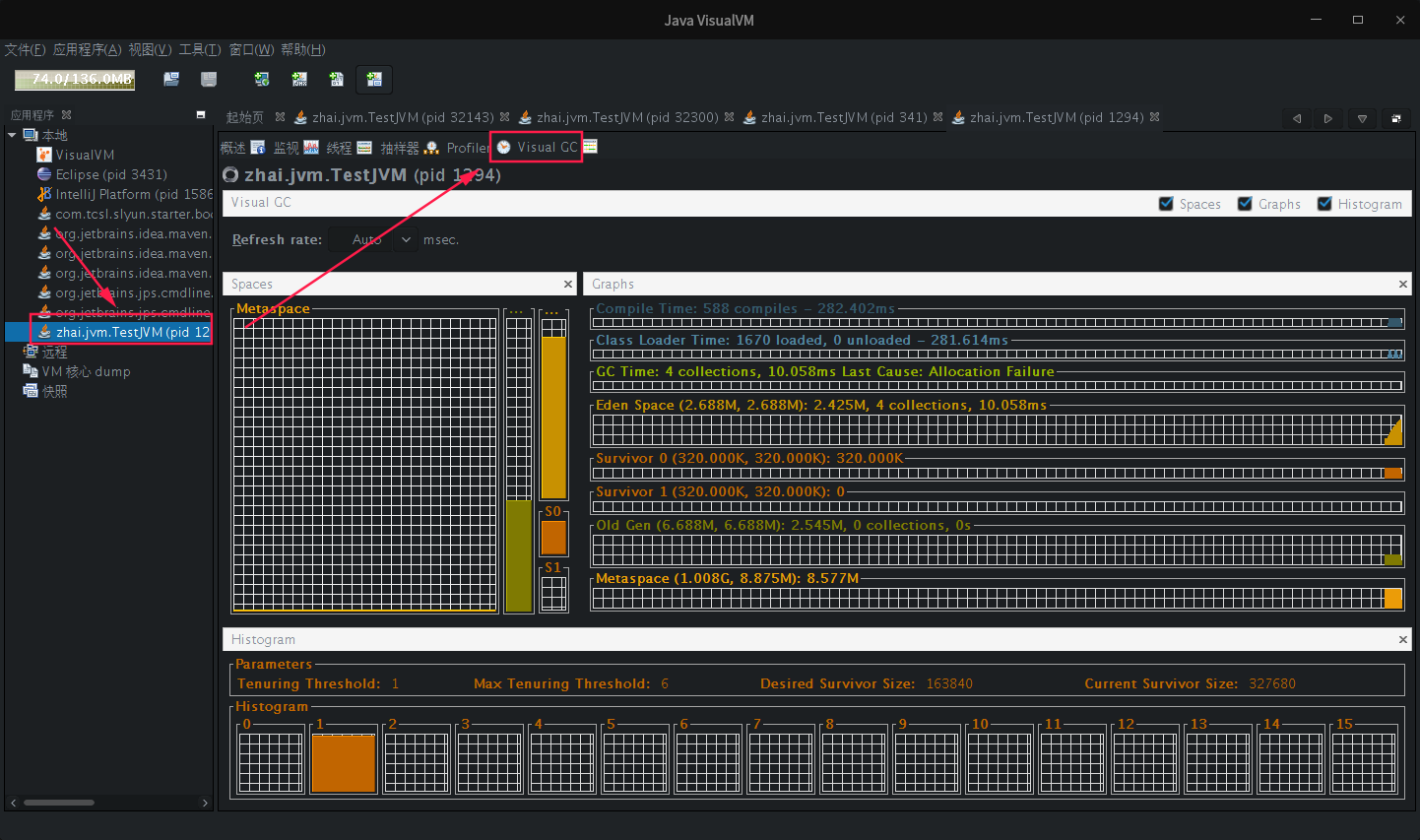Open the 帮助(H) menu
The height and width of the screenshot is (840, 1420).
point(303,49)
